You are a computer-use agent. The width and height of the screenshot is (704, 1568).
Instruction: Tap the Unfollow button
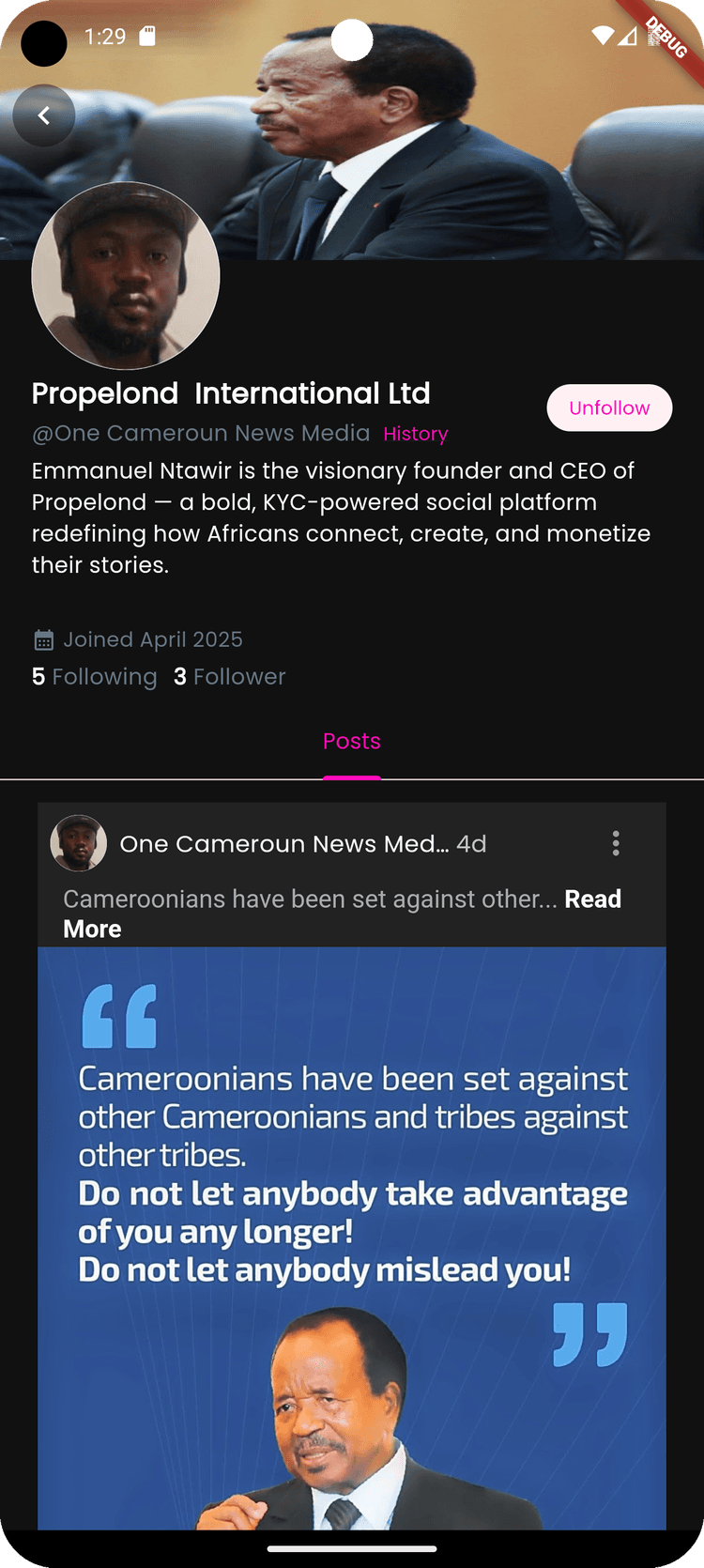pos(609,407)
